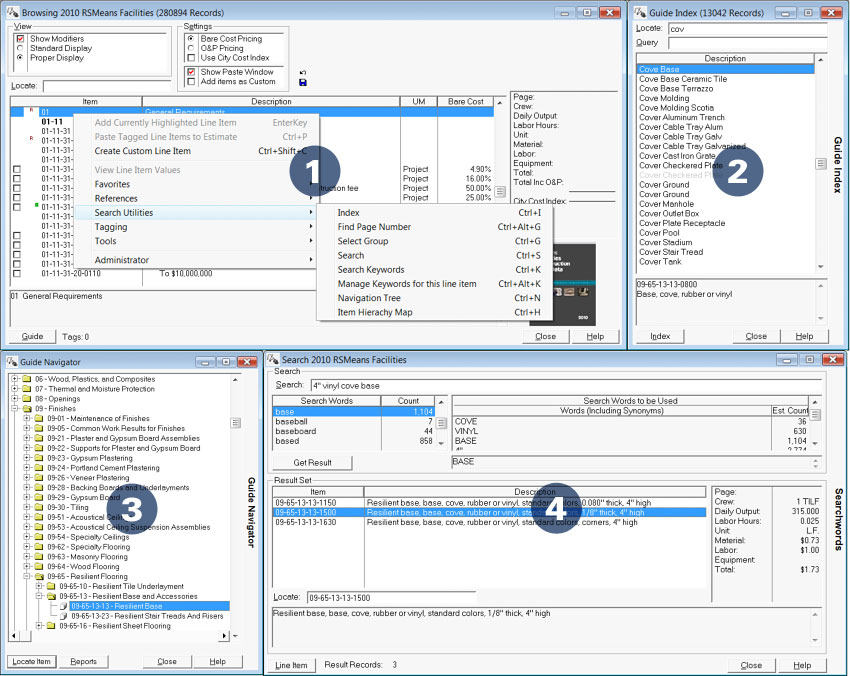Screen dimensions: 850x676
Task: Click the folder icon for 08 - Openings
Action: coord(27,398)
